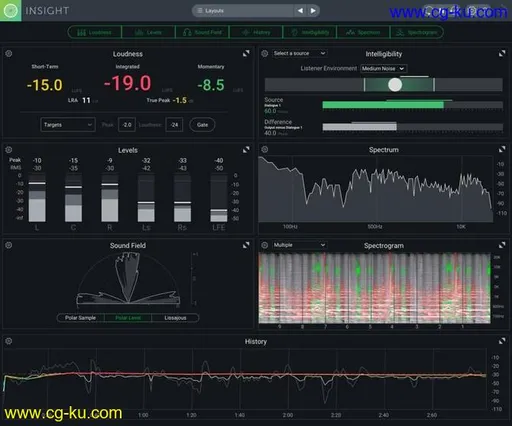Image resolution: width=512 pixels, height=426 pixels.
Task: Click the Rs channel level meter
Action: coord(182,198)
